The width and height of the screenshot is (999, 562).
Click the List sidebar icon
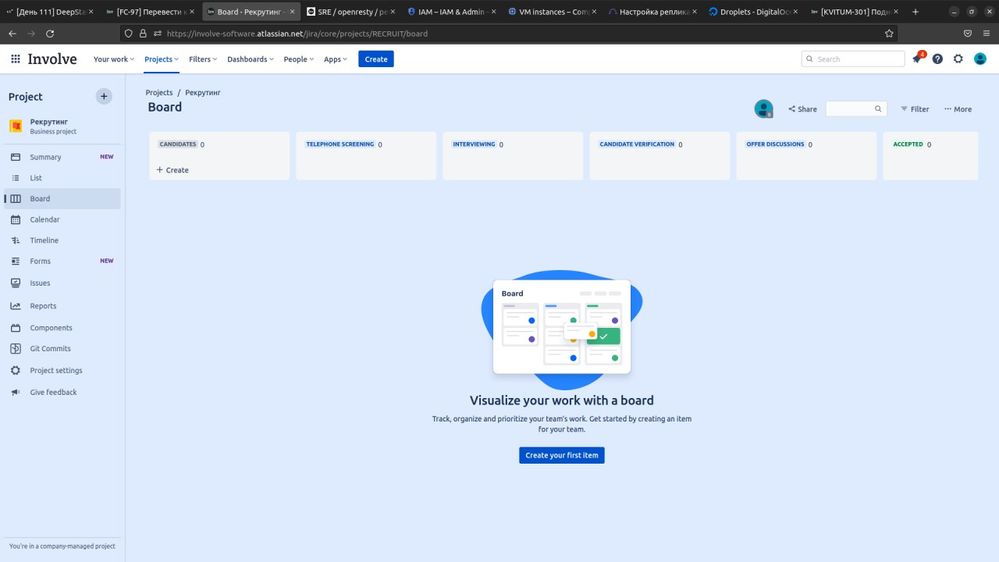16,178
